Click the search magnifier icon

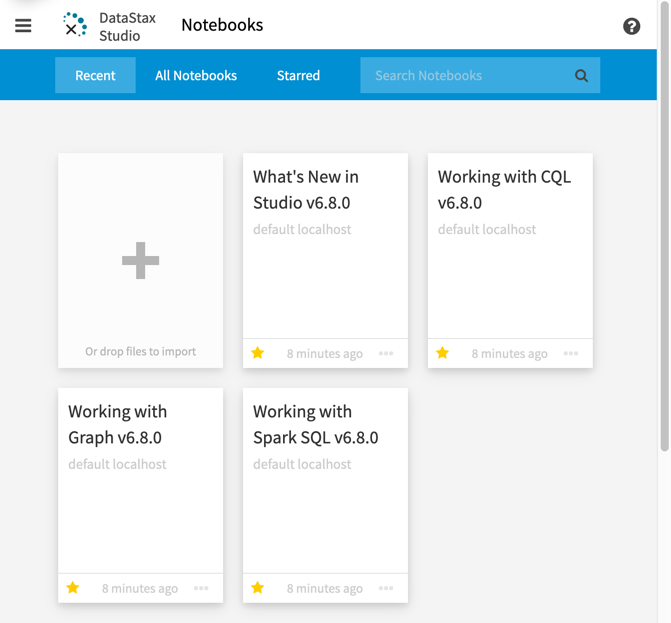pyautogui.click(x=581, y=76)
